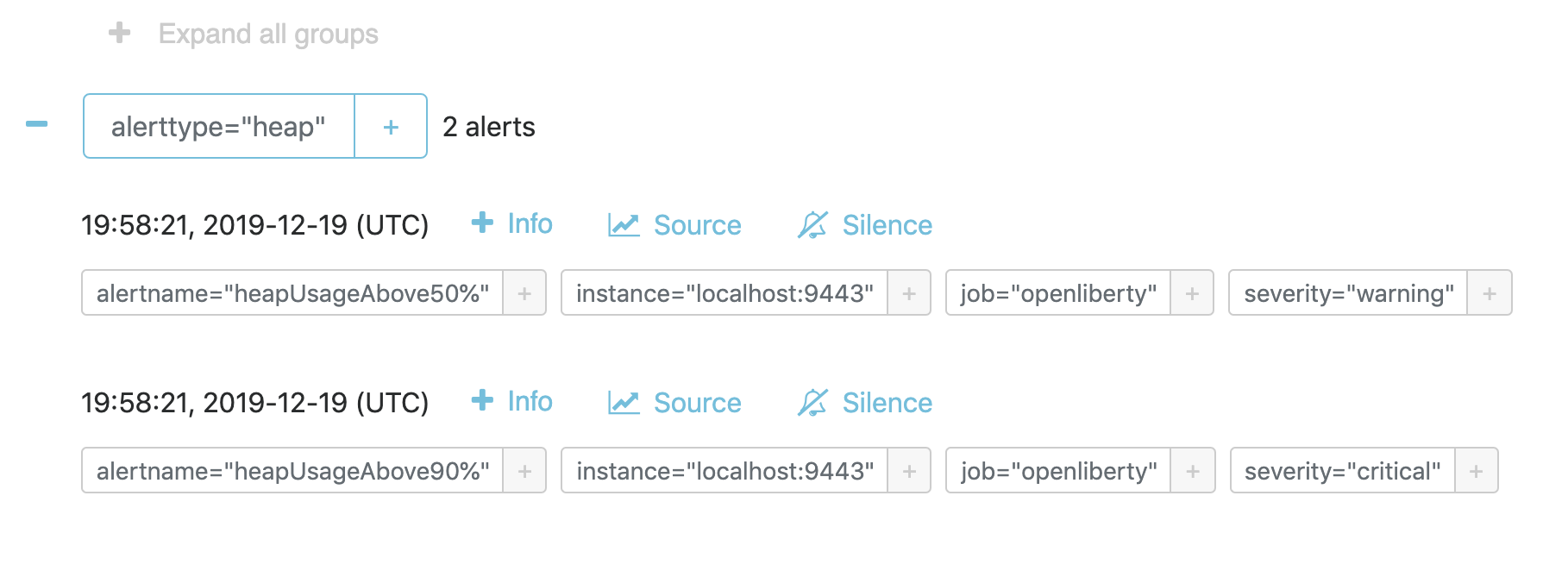
Task: Expand Info for the heapUsageAbove50% alert
Action: (512, 223)
